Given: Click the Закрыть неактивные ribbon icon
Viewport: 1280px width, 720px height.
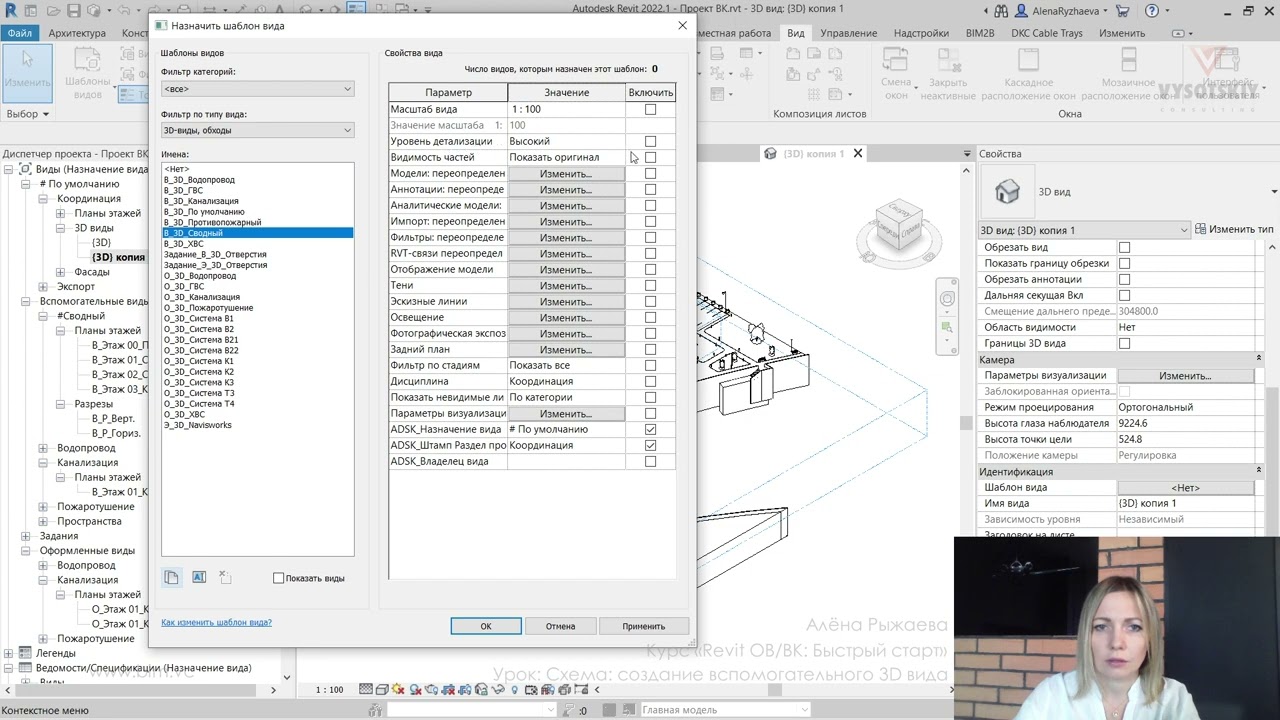Looking at the screenshot, I should click(947, 75).
